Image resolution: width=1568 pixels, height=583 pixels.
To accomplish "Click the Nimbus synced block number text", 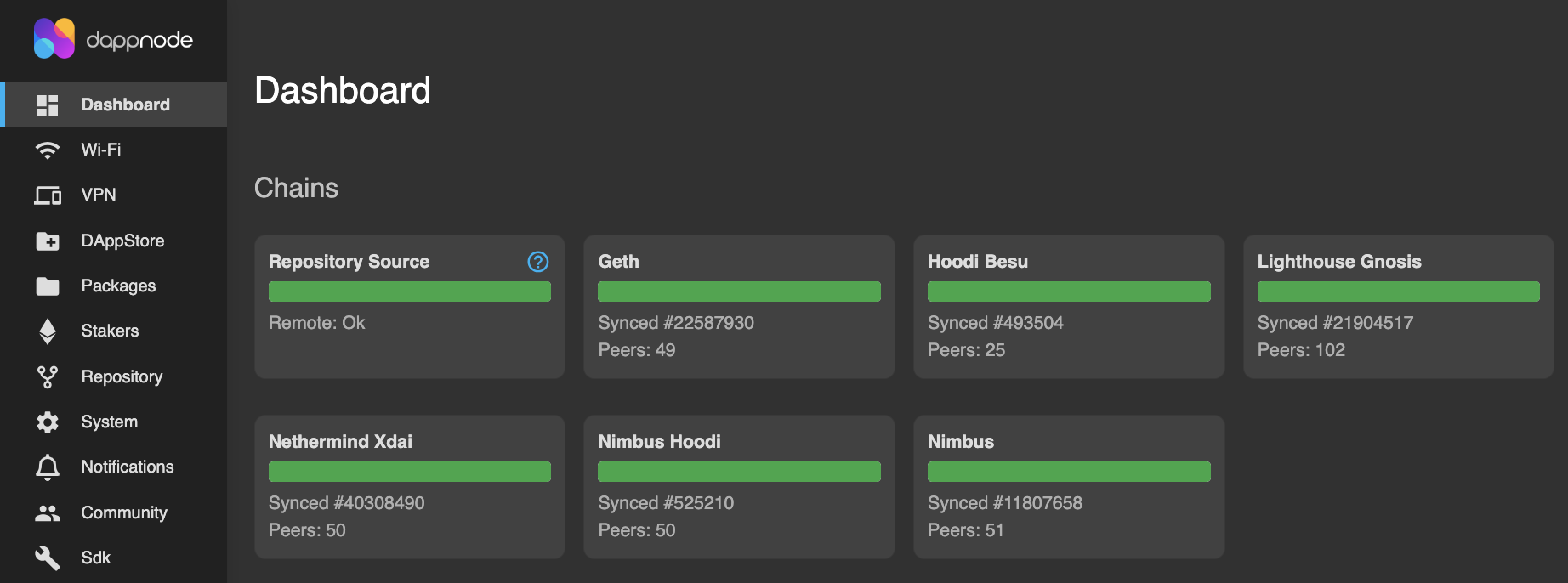I will pos(1004,503).
